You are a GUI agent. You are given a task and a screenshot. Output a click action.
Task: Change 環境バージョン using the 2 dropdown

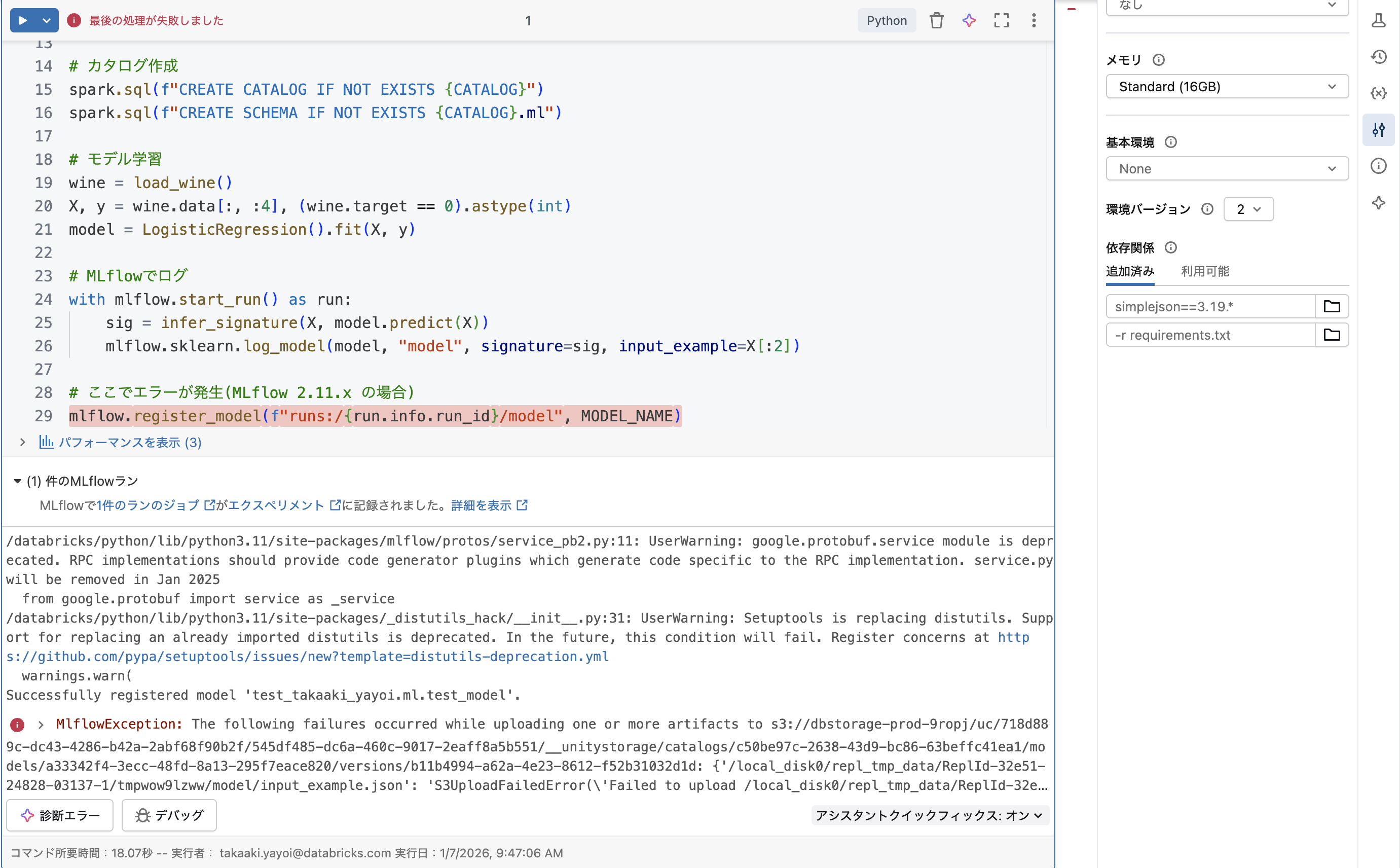1248,209
